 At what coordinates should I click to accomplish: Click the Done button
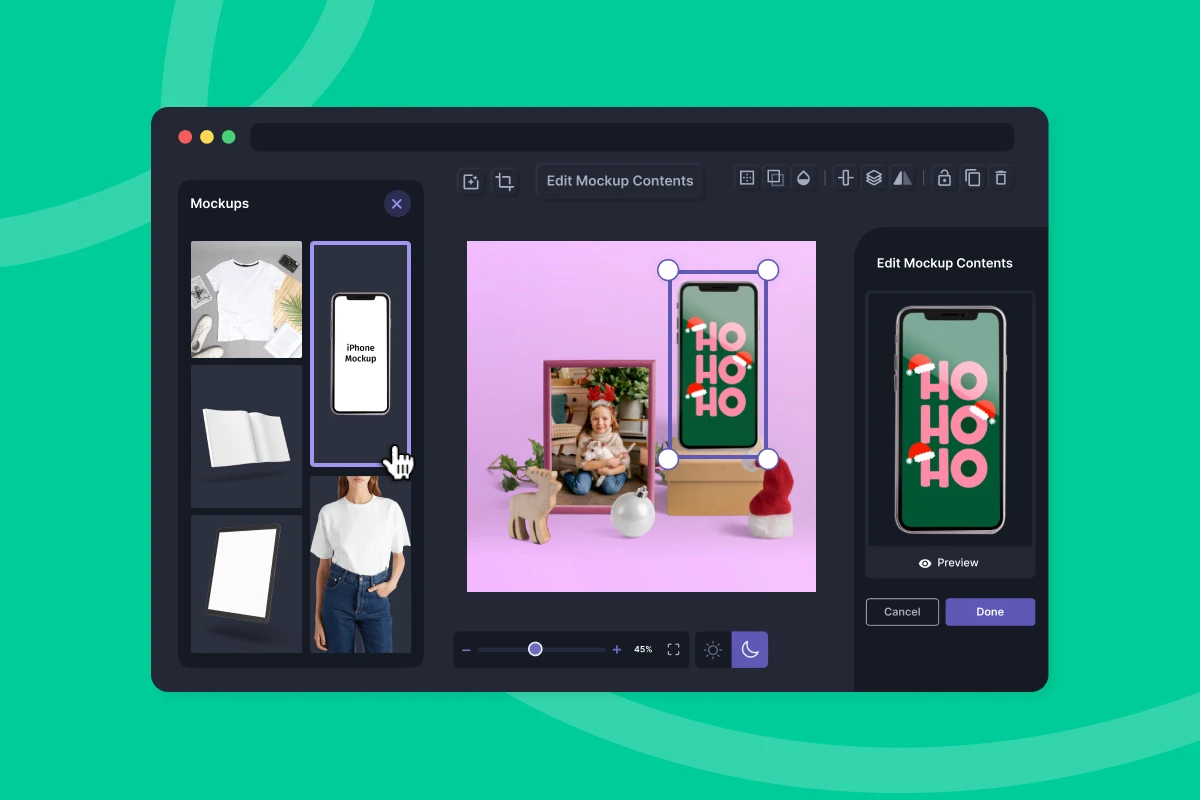[990, 612]
